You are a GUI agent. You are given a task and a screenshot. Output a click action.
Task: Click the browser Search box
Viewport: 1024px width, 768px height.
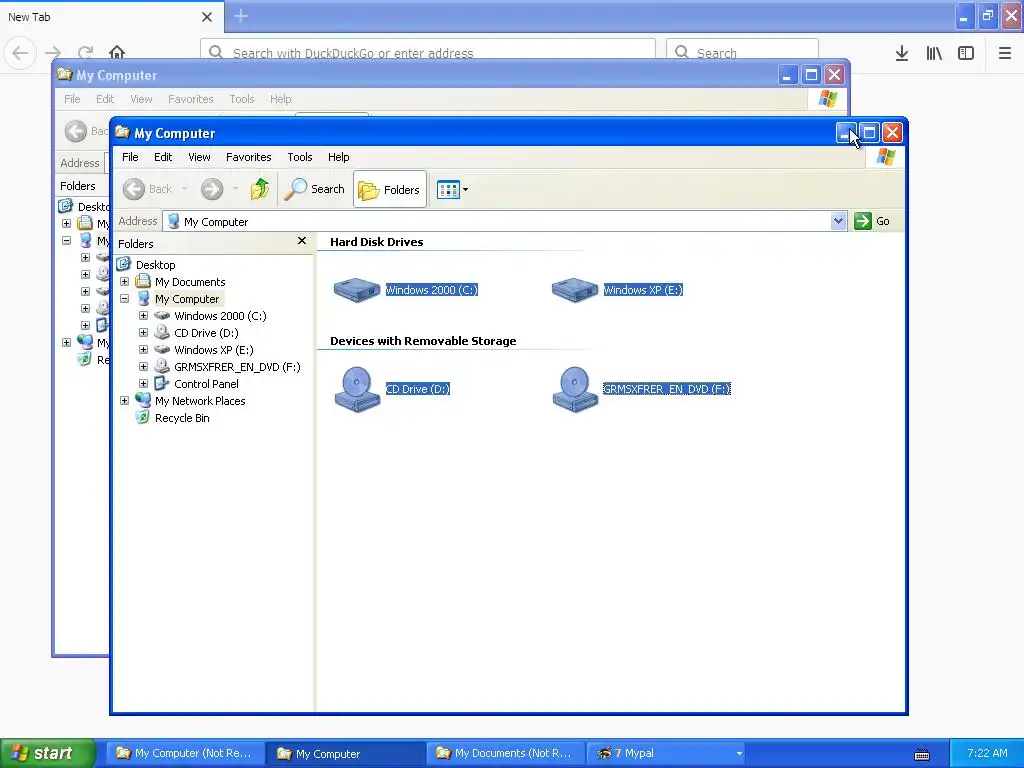click(743, 53)
